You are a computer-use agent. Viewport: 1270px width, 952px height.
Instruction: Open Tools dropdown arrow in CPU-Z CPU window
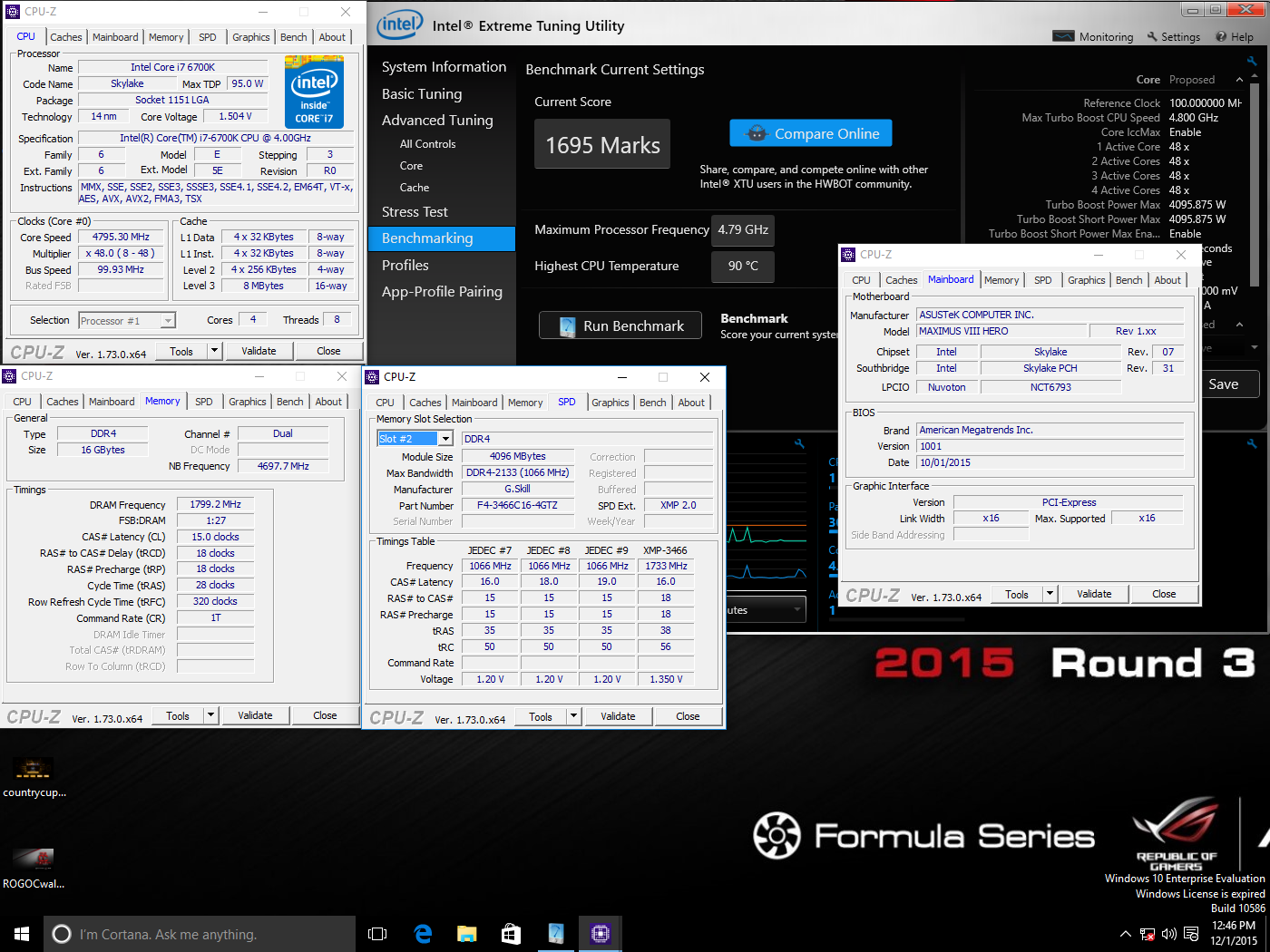[x=215, y=351]
